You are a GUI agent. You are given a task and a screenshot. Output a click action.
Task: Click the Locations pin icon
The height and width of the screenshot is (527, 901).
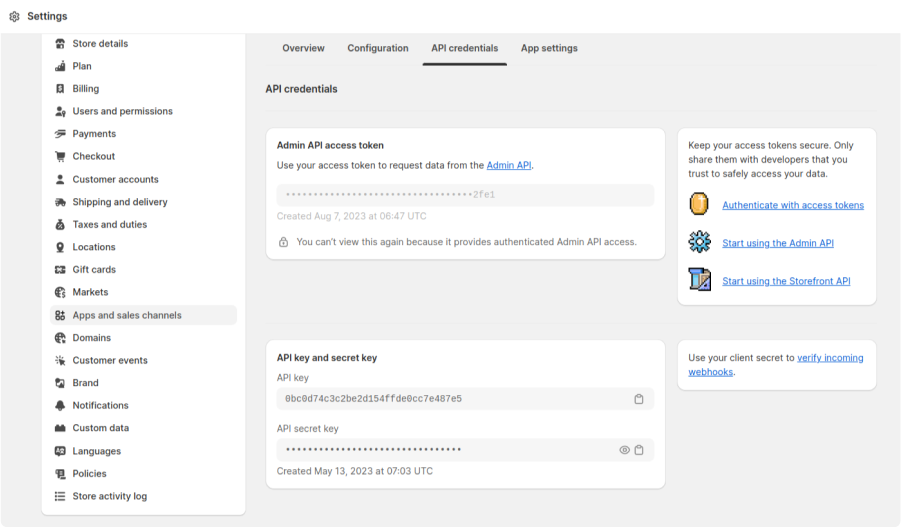[60, 247]
